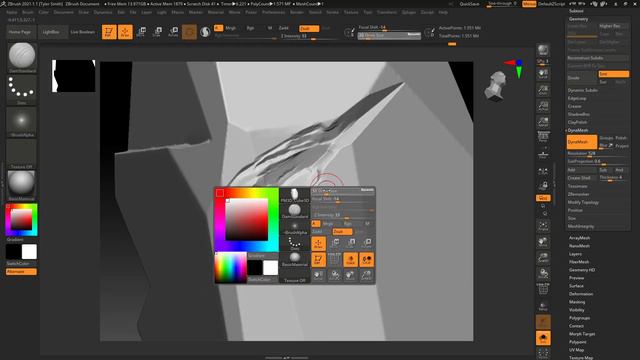Expand the EdgeLoop section

pyautogui.click(x=577, y=98)
